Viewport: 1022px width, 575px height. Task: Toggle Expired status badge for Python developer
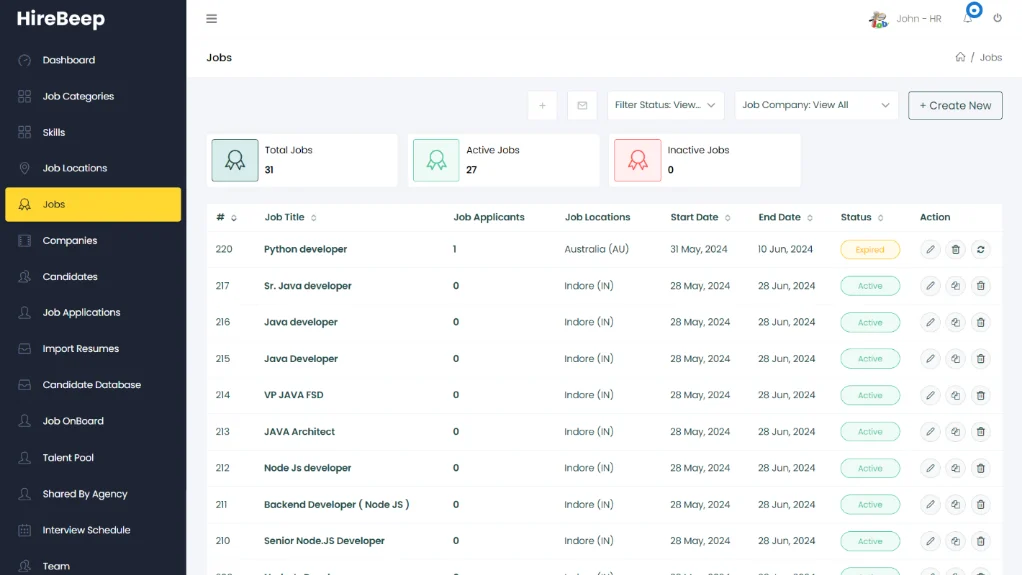coord(870,250)
